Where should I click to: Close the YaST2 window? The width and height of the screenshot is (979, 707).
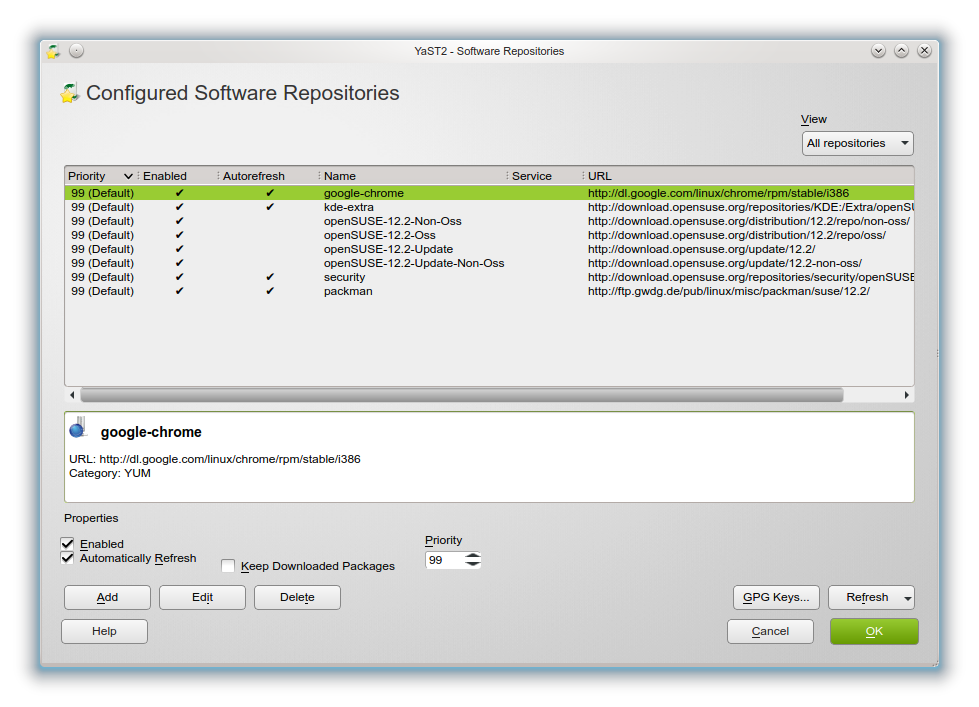[x=924, y=51]
